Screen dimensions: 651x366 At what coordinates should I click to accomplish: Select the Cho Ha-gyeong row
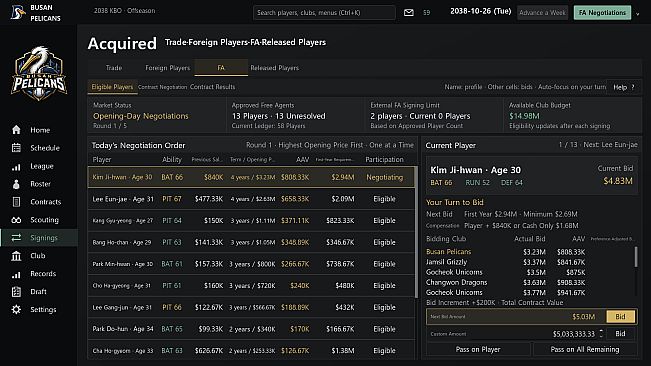pos(251,285)
